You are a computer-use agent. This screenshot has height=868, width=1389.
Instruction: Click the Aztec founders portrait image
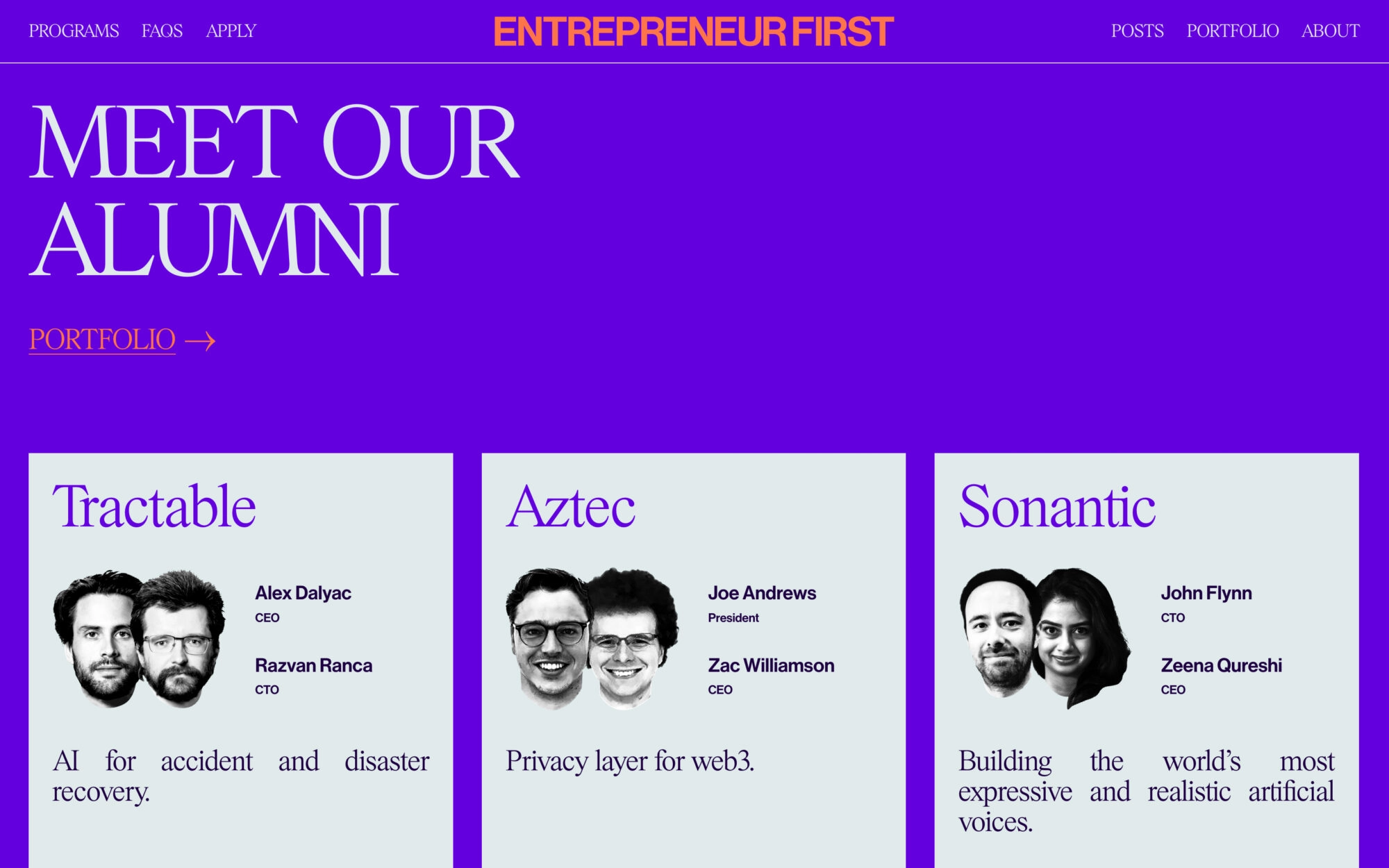point(592,639)
